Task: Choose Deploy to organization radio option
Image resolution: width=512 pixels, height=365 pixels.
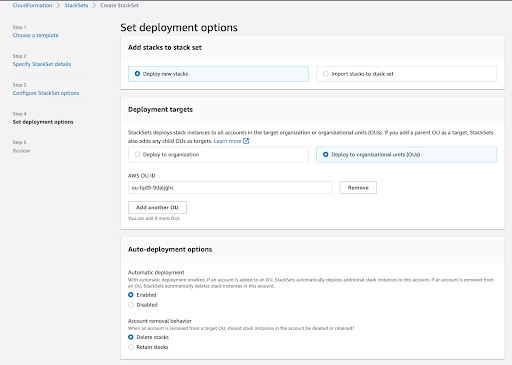Action: tap(218, 155)
